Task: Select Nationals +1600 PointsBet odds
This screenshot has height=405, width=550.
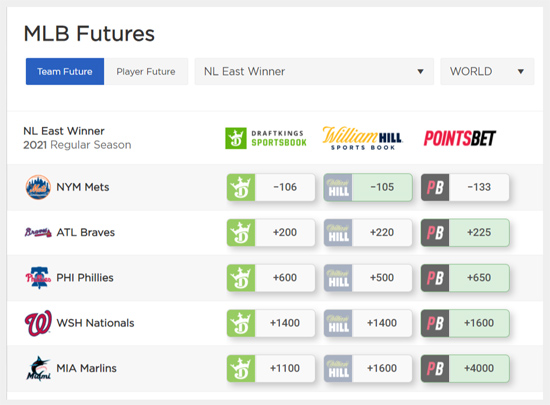Action: coord(479,323)
